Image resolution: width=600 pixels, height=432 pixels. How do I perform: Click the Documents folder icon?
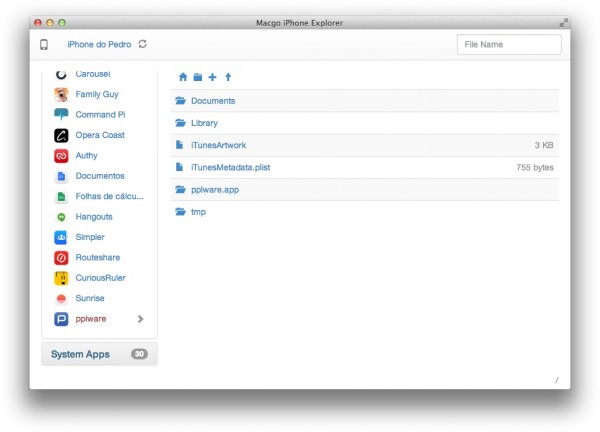(x=180, y=101)
